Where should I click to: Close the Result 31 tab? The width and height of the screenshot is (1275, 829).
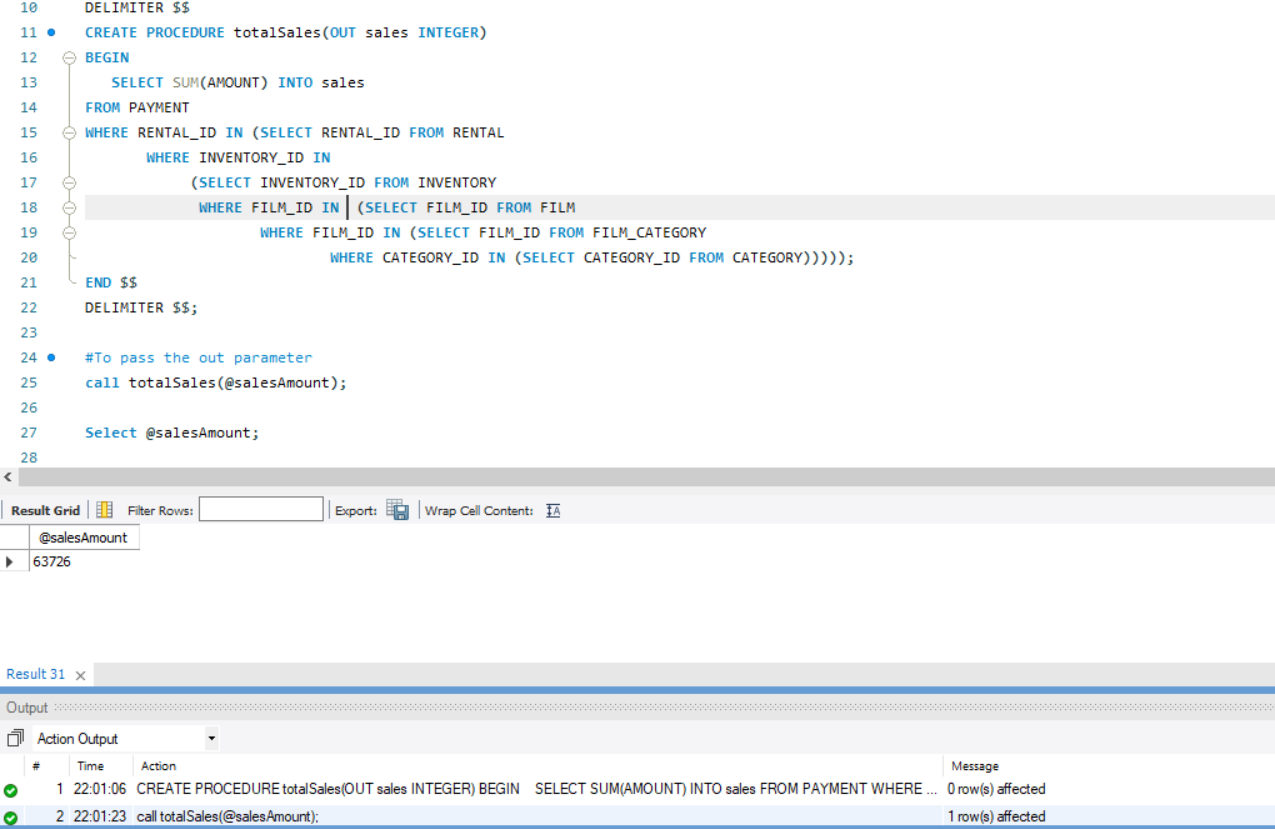click(x=80, y=675)
